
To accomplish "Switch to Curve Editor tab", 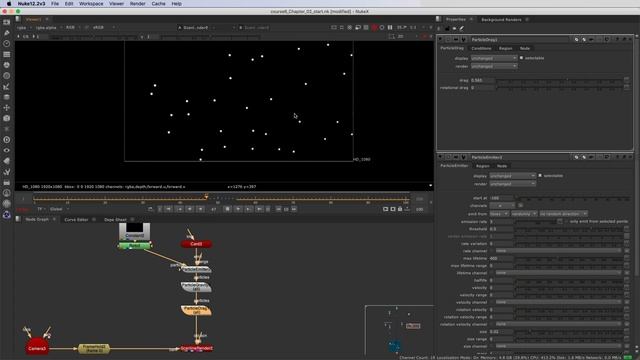I will pos(76,220).
